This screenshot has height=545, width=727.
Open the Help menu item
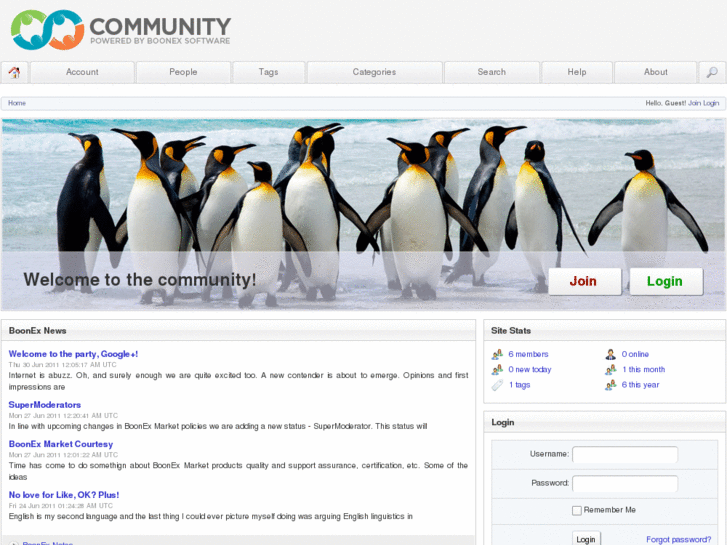coord(577,72)
